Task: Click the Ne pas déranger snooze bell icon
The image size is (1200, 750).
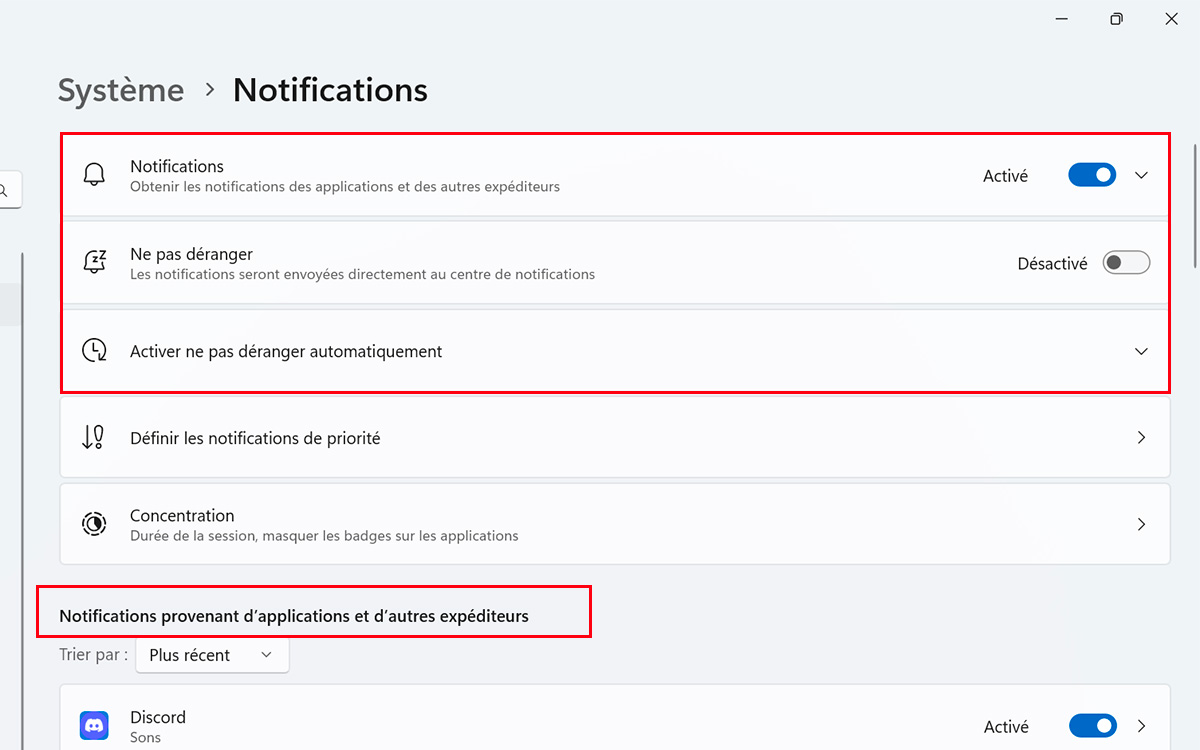Action: click(94, 263)
